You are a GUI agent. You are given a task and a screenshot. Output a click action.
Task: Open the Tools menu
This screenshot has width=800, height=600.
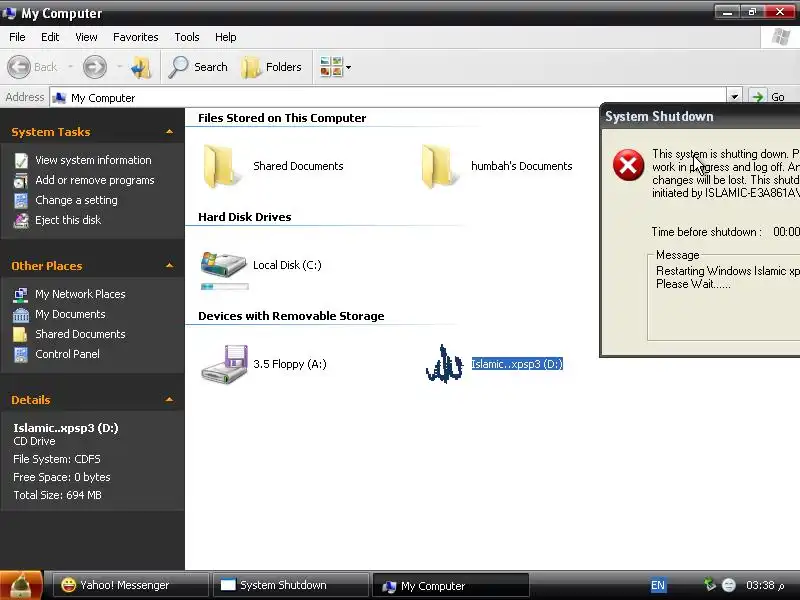coord(187,37)
